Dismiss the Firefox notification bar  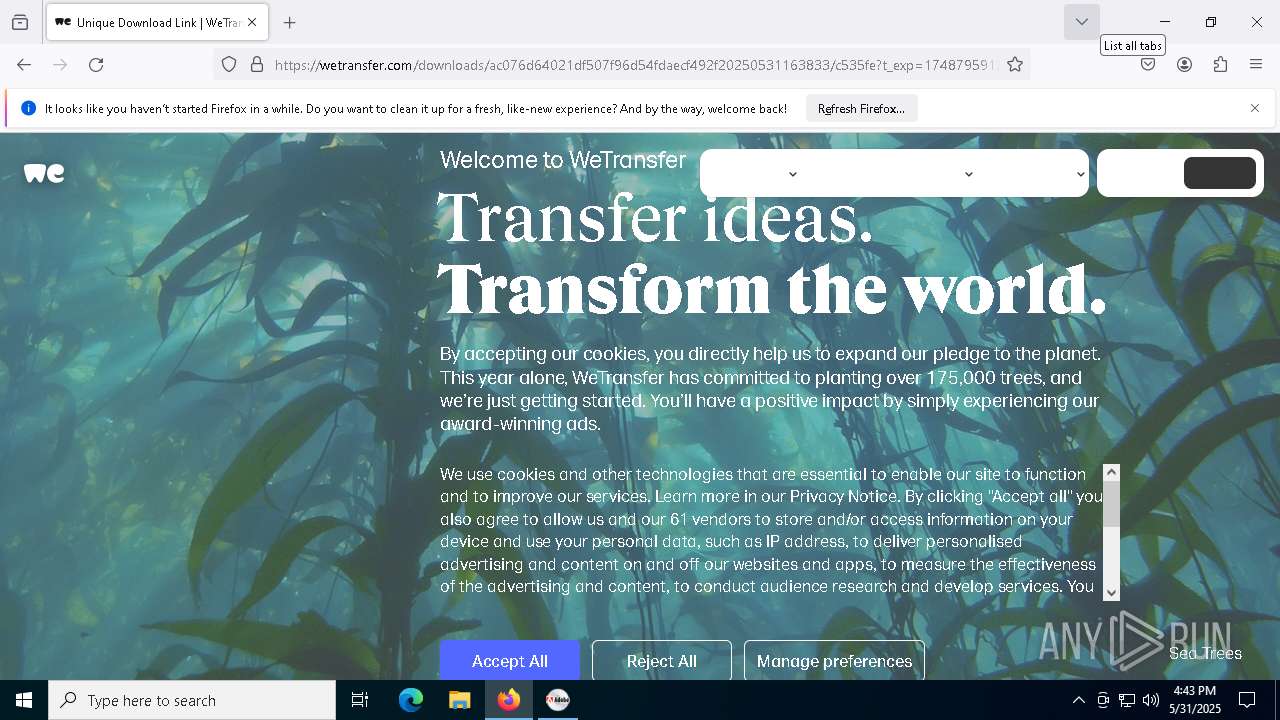pyautogui.click(x=1255, y=108)
